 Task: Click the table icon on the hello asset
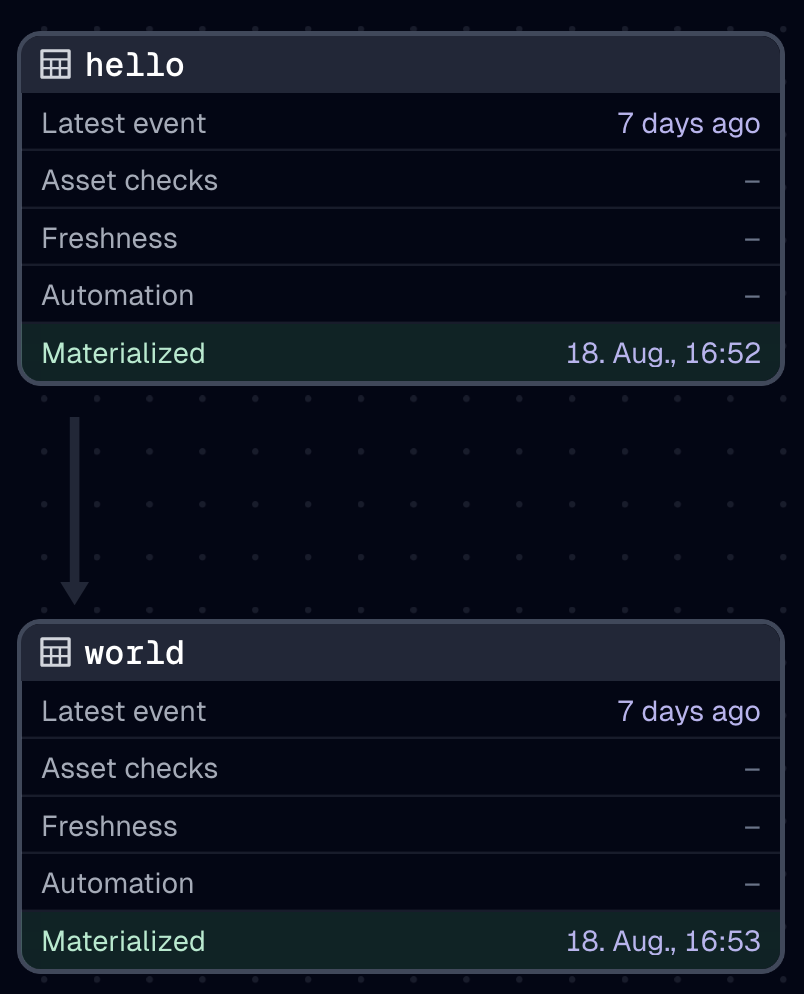[56, 65]
